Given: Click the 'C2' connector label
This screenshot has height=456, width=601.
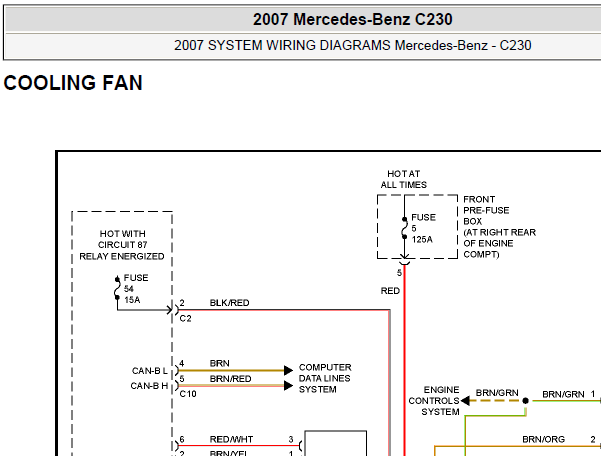Looking at the screenshot, I should click(x=185, y=318).
